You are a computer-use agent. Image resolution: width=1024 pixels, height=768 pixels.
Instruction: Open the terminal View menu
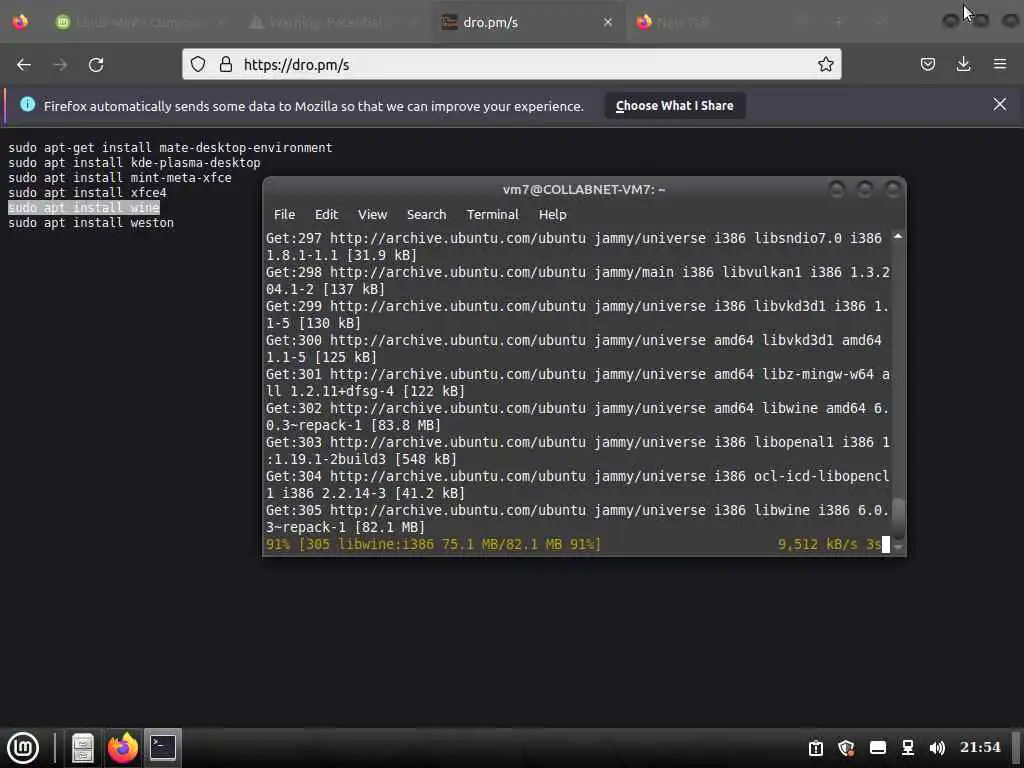pos(372,214)
